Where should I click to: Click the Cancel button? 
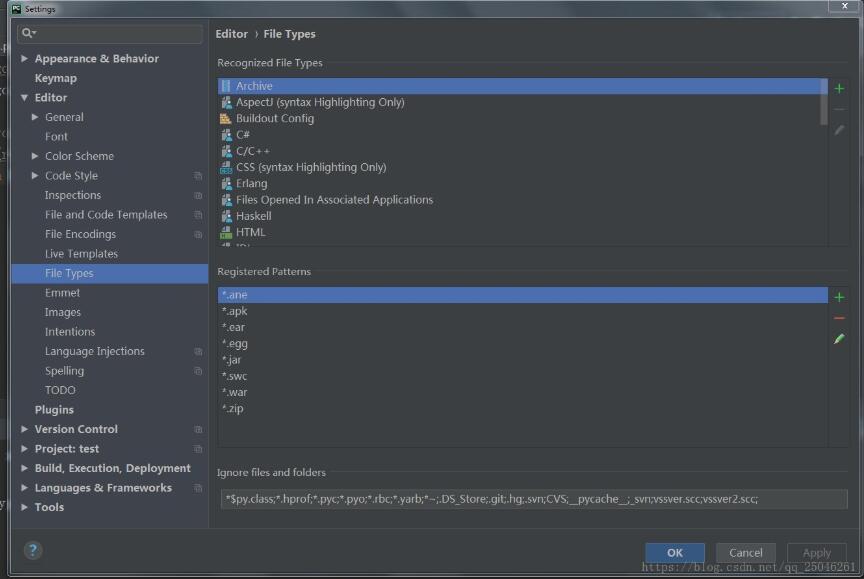point(745,552)
